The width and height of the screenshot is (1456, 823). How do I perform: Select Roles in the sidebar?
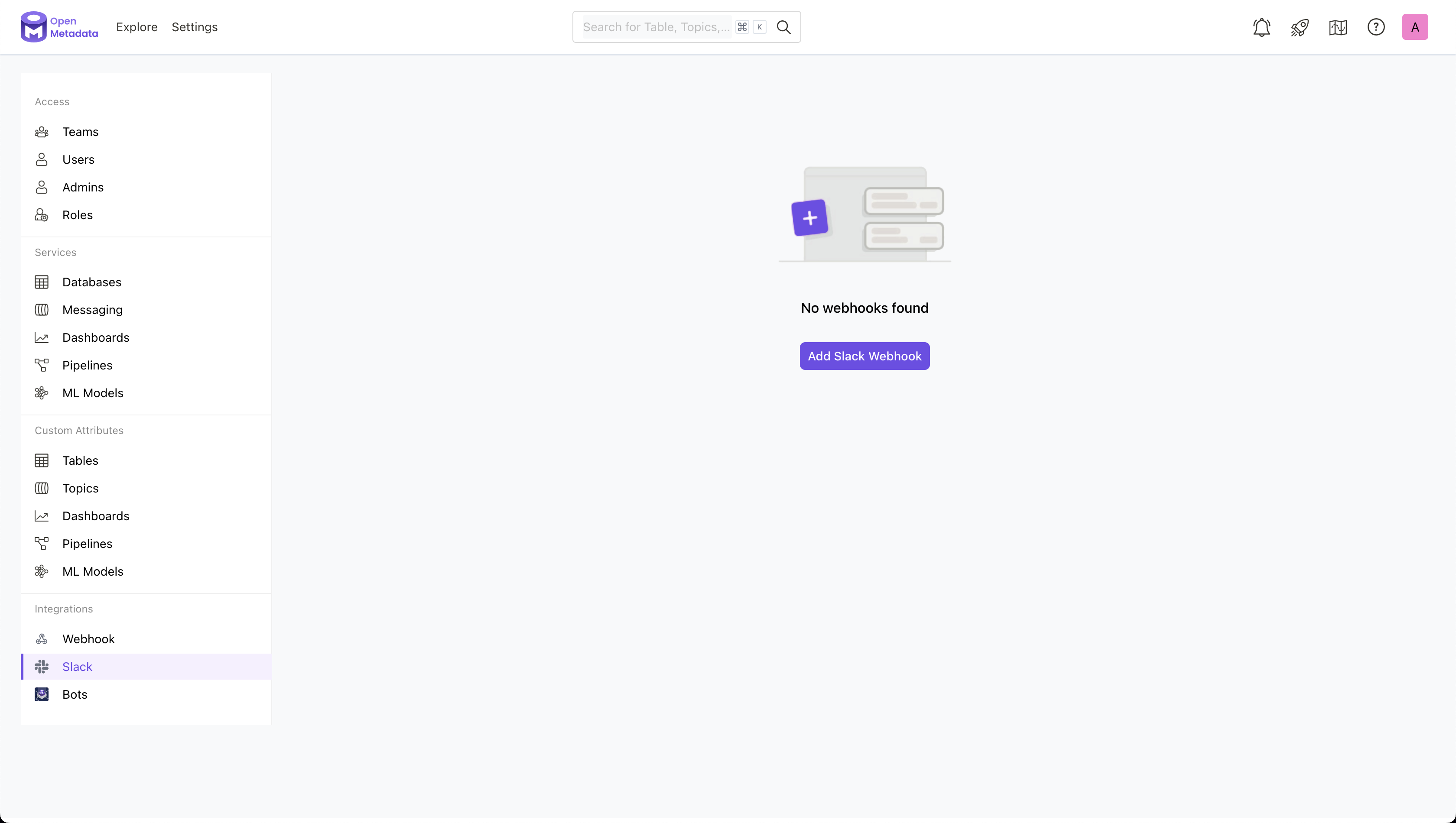click(x=78, y=215)
